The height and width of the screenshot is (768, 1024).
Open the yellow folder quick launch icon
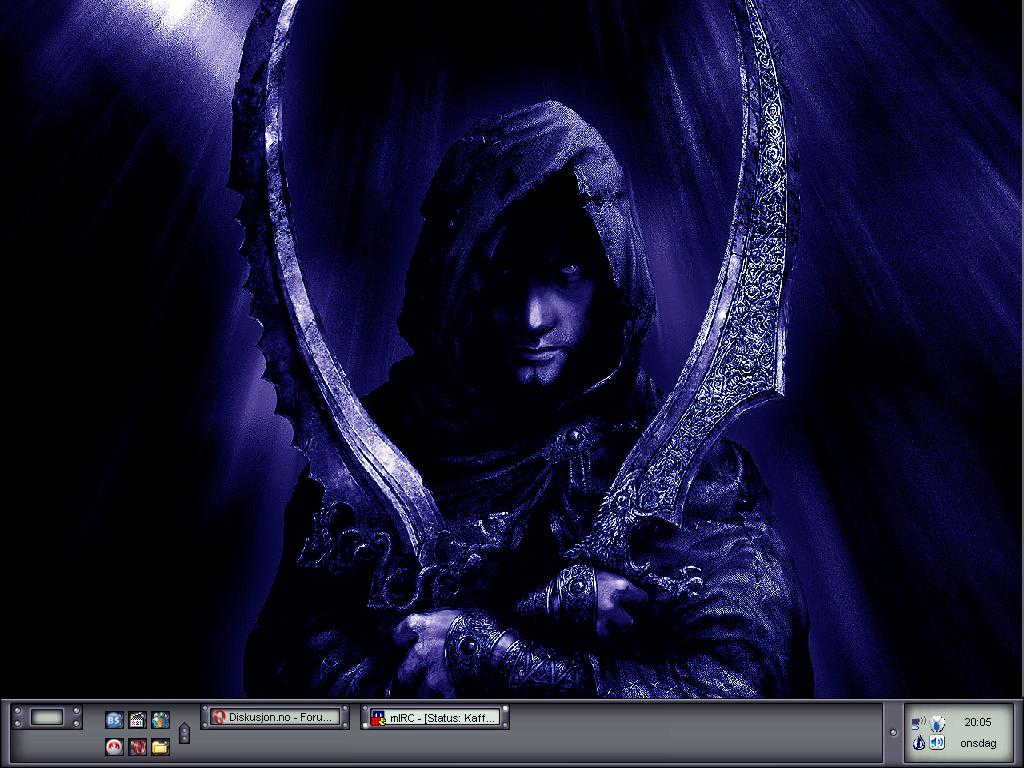click(x=160, y=746)
